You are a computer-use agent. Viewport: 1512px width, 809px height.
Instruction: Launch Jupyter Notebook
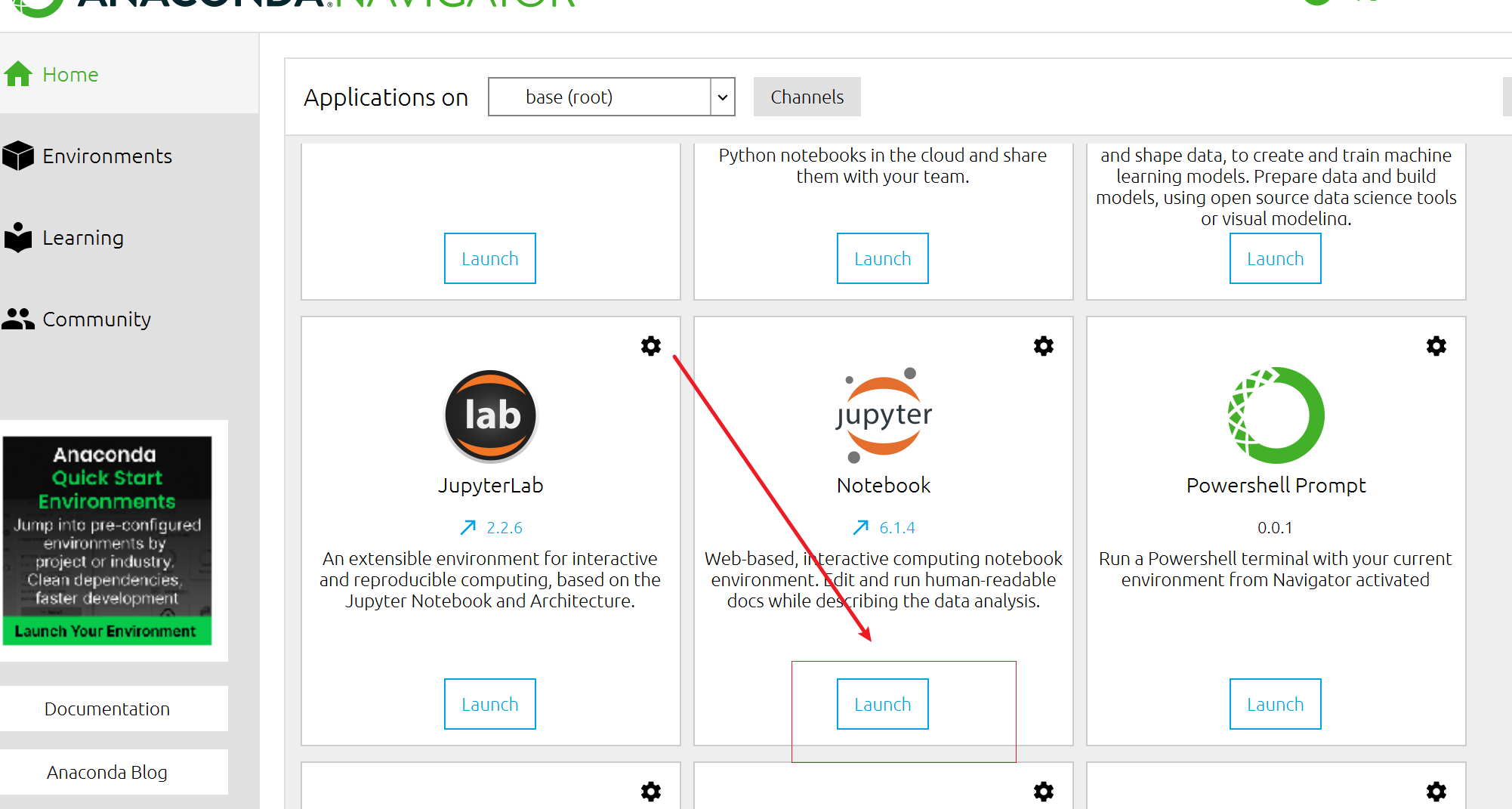coord(883,704)
